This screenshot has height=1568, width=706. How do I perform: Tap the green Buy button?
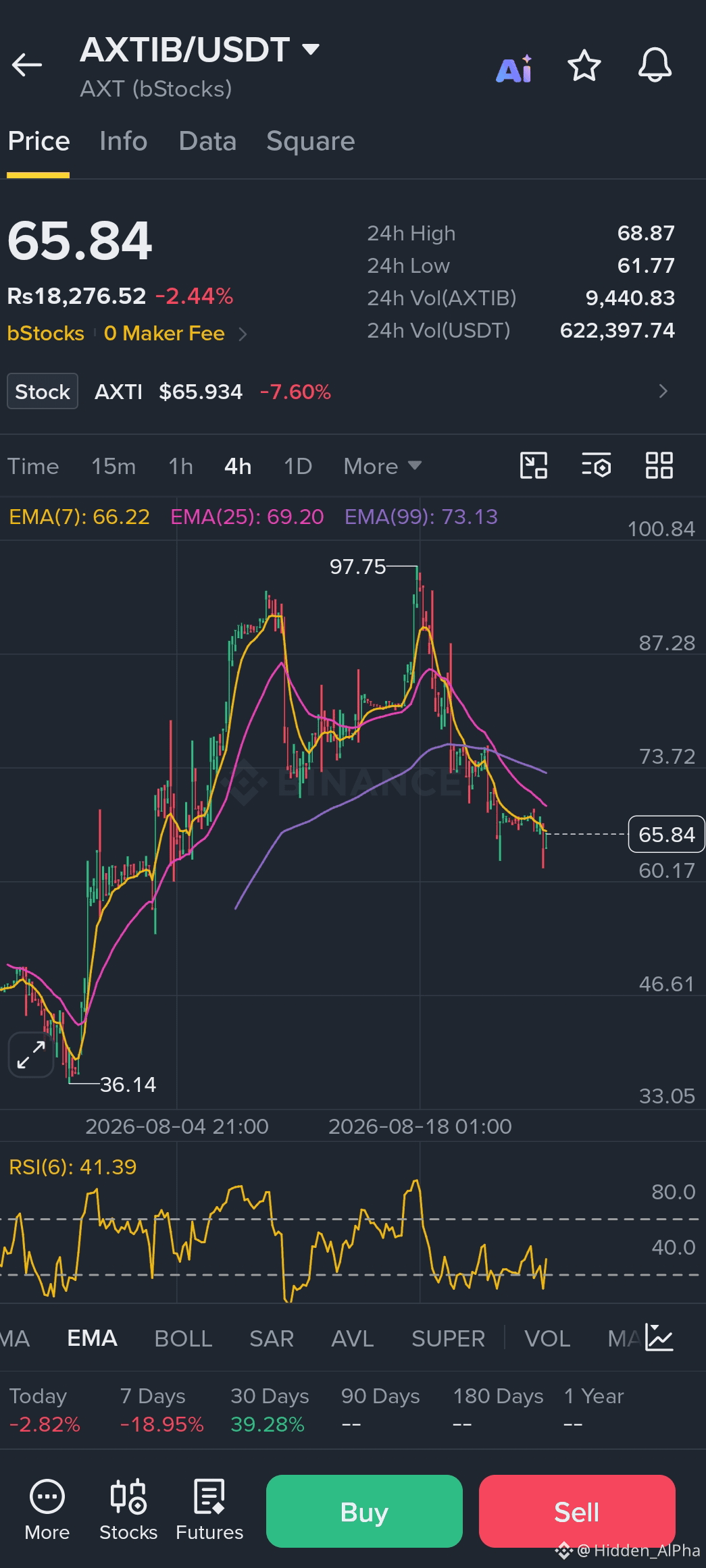364,1511
